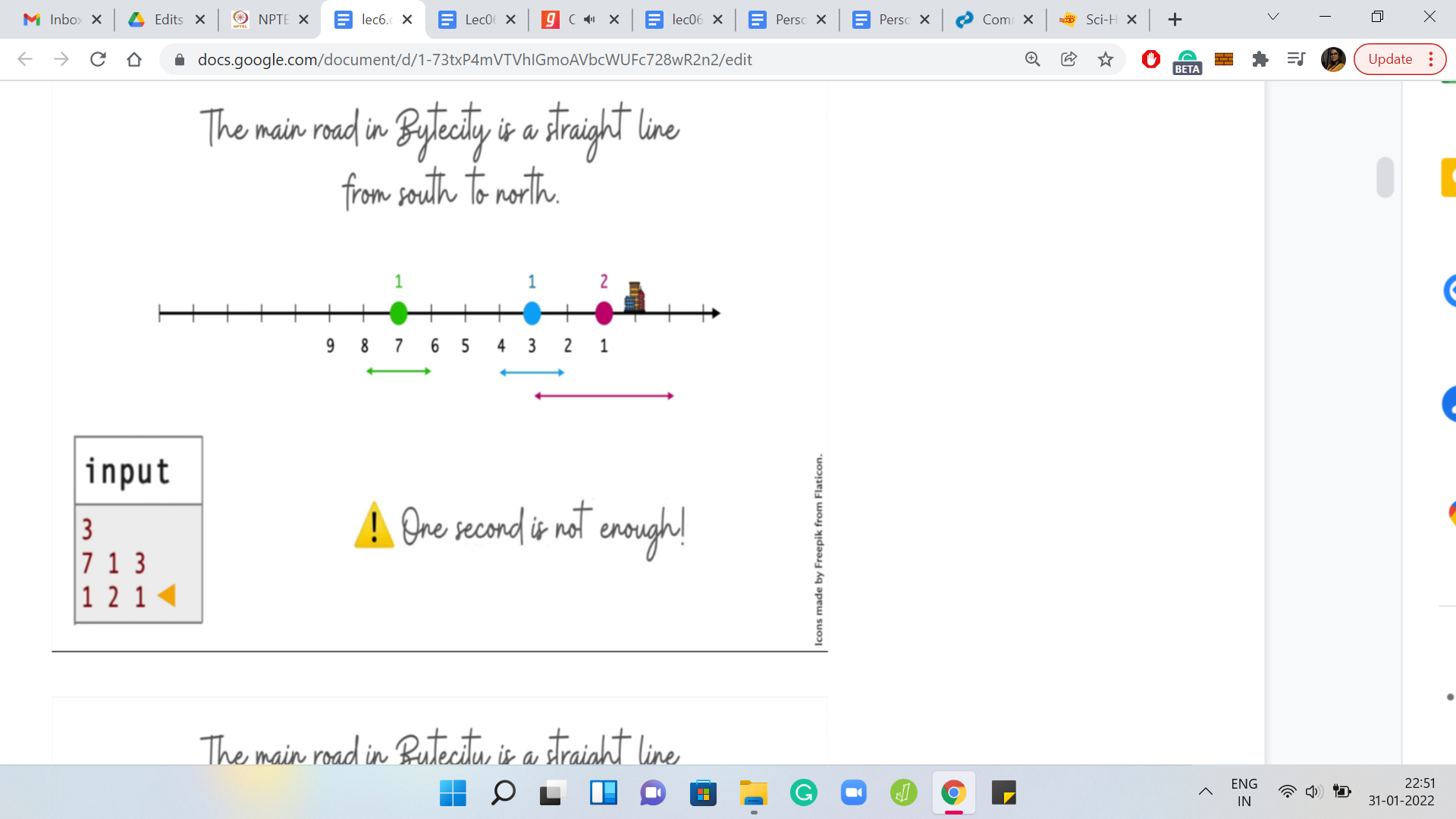Bookmark this page with star icon
Screen dimensions: 1456x819
tap(1106, 59)
